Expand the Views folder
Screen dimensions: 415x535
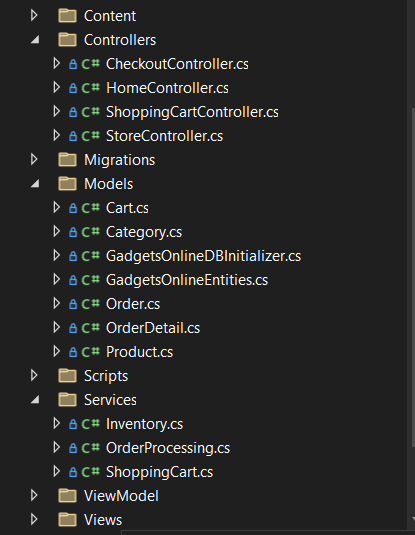click(34, 519)
